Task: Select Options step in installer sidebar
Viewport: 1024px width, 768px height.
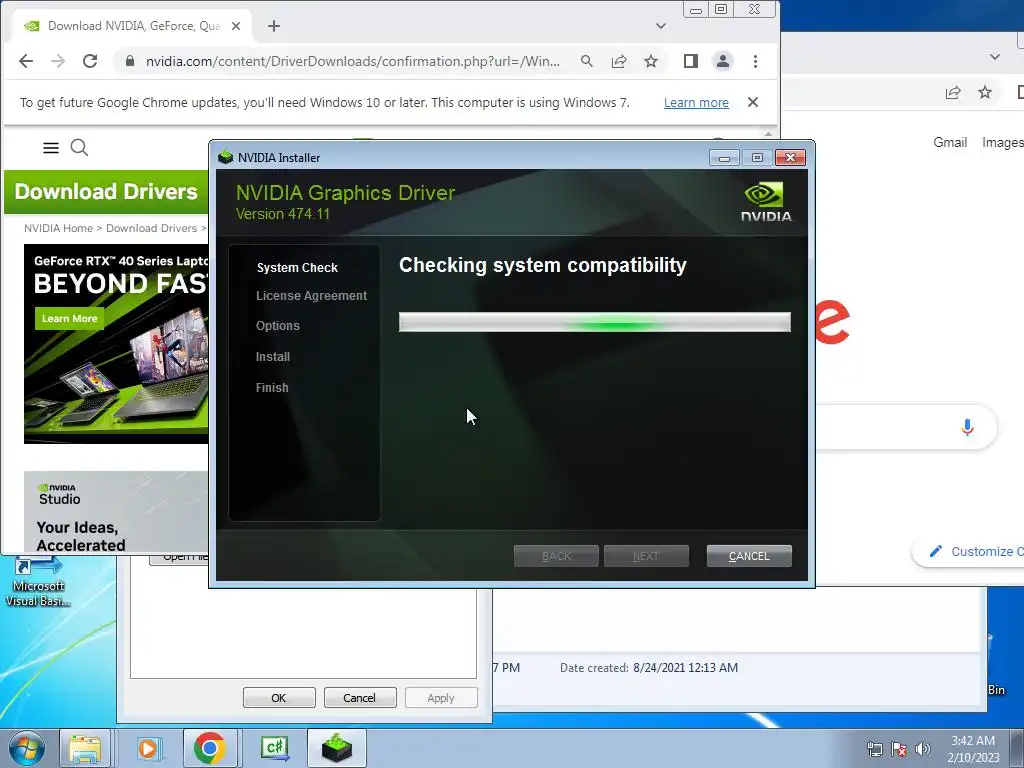Action: [278, 326]
